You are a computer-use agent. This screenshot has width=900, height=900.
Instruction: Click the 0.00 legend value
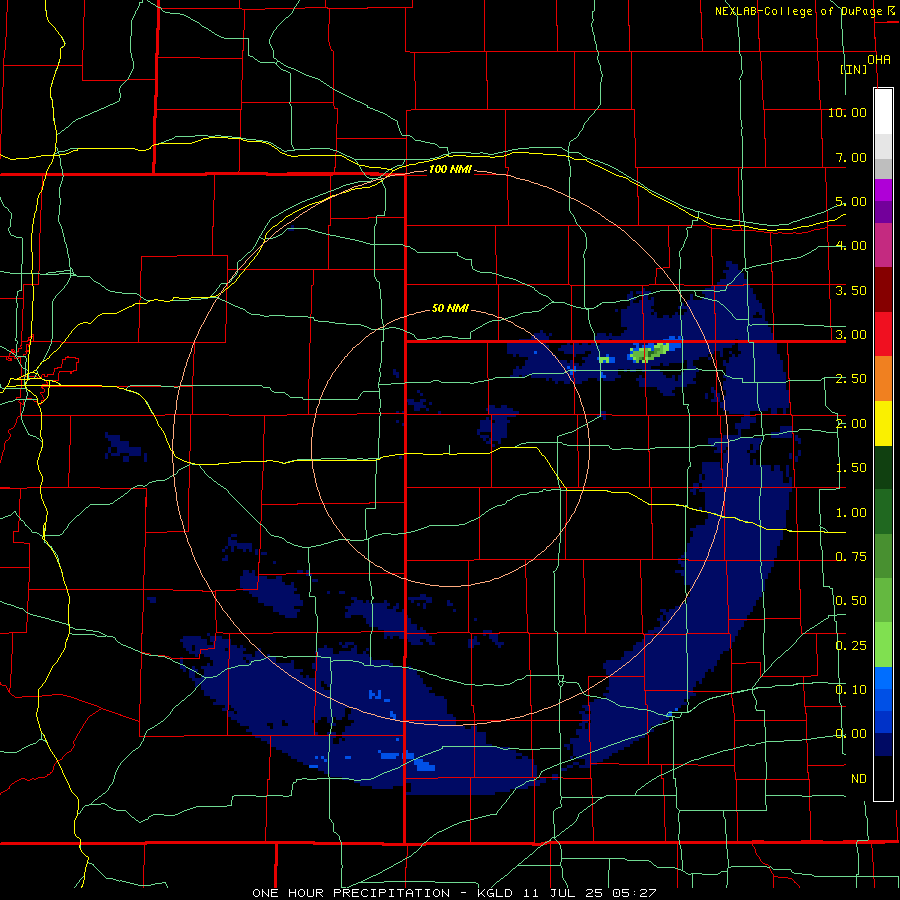point(851,734)
